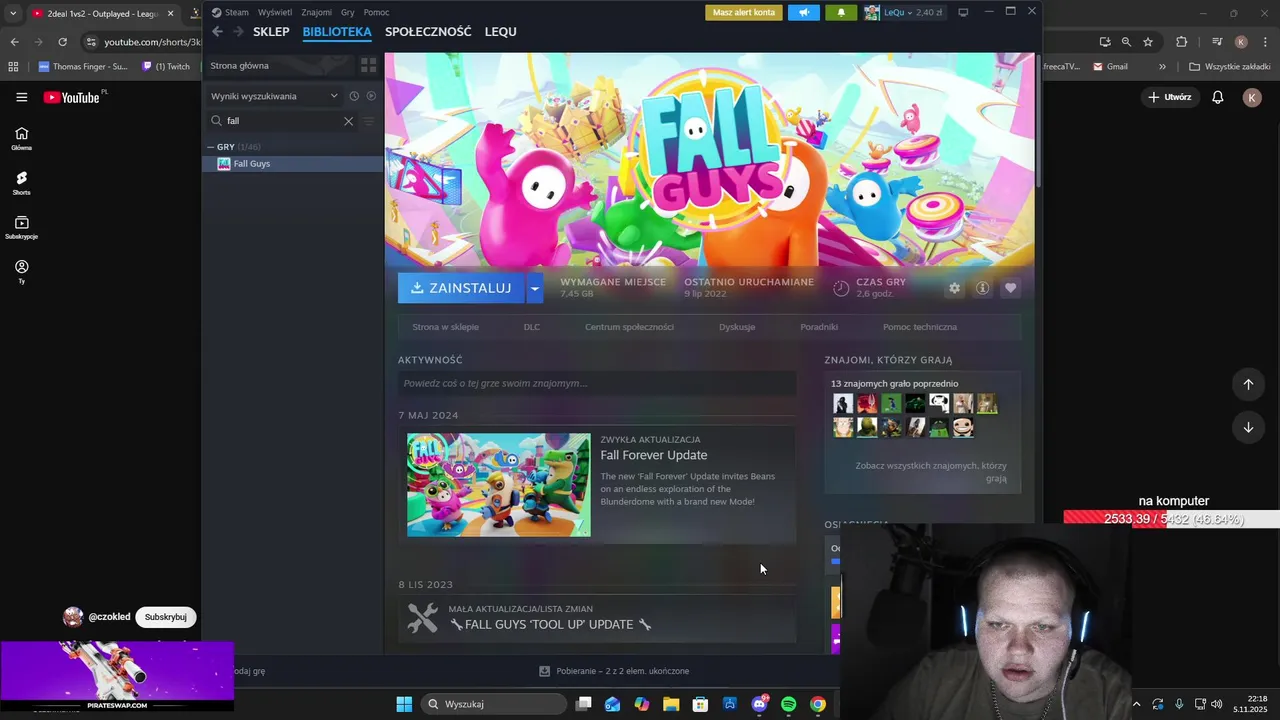The height and width of the screenshot is (720, 1280).
Task: Open Gry menu
Action: [x=348, y=12]
